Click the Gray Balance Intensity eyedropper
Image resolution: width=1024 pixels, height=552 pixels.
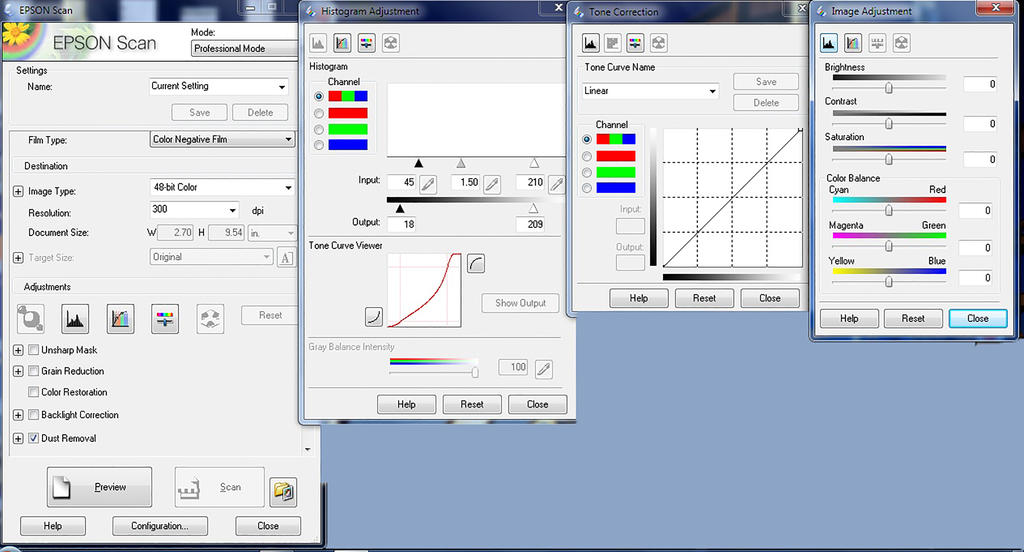pos(543,368)
